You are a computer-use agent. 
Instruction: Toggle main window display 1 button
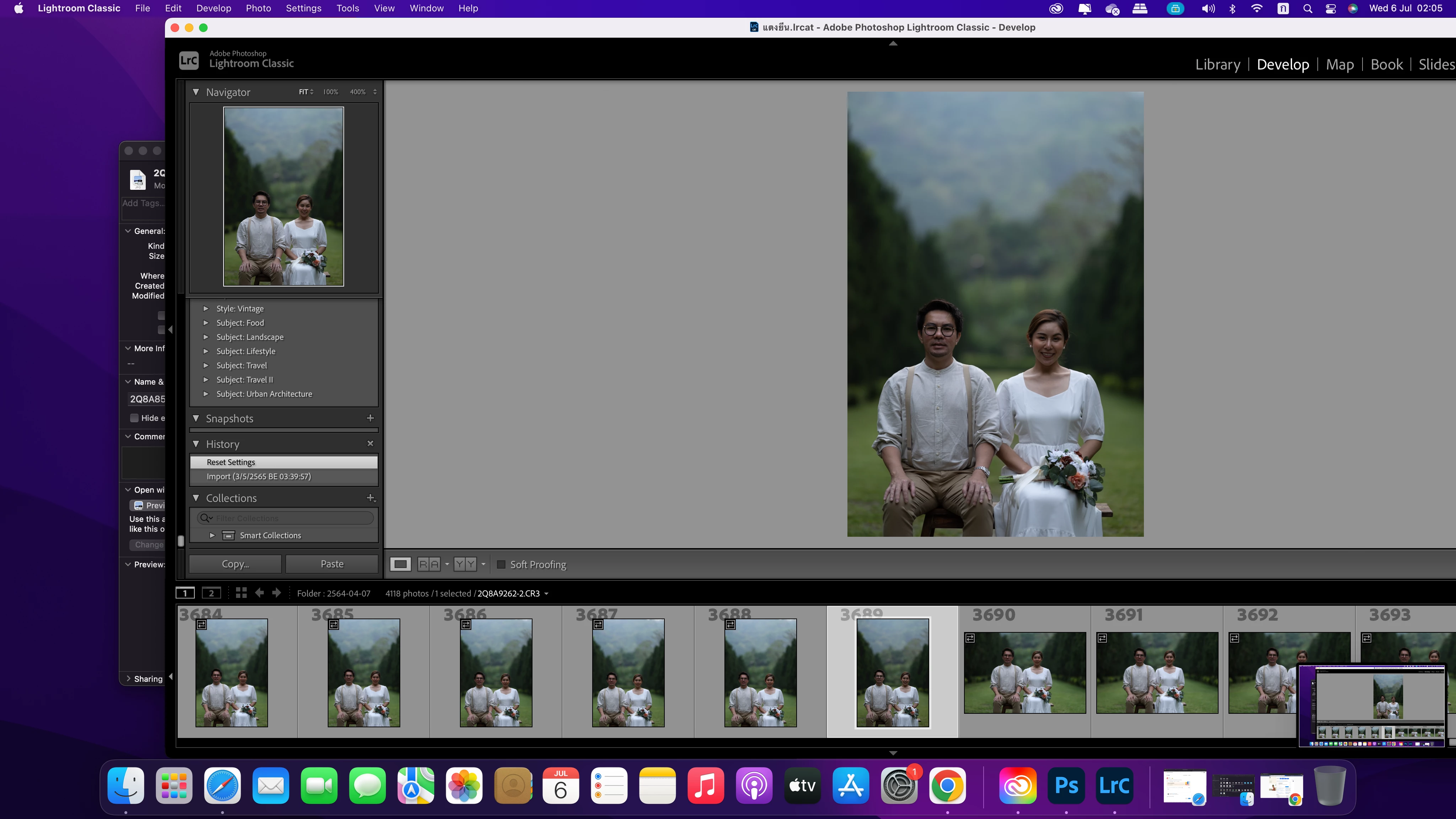[x=185, y=593]
